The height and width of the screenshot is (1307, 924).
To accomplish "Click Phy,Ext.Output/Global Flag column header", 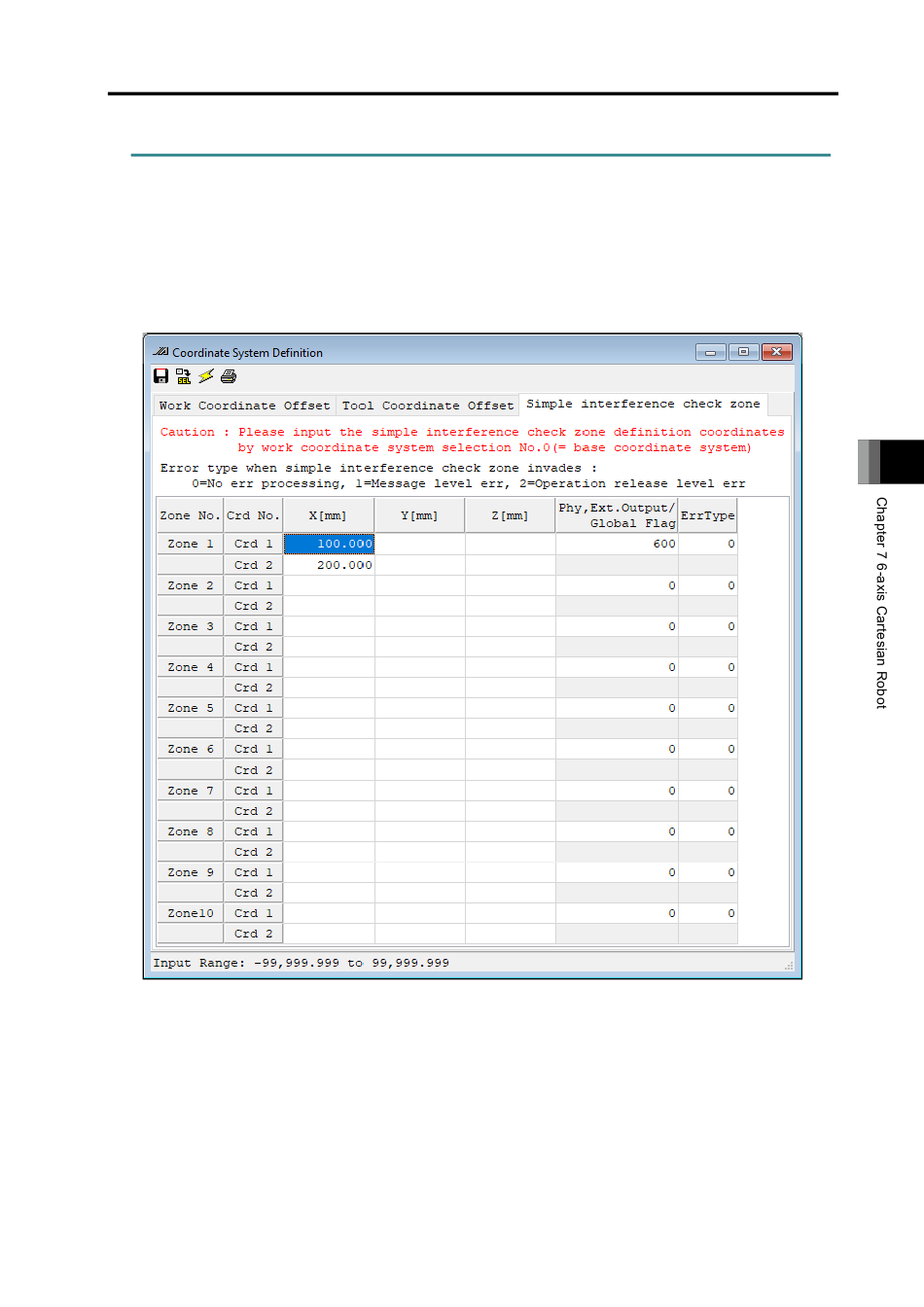I will pos(617,515).
